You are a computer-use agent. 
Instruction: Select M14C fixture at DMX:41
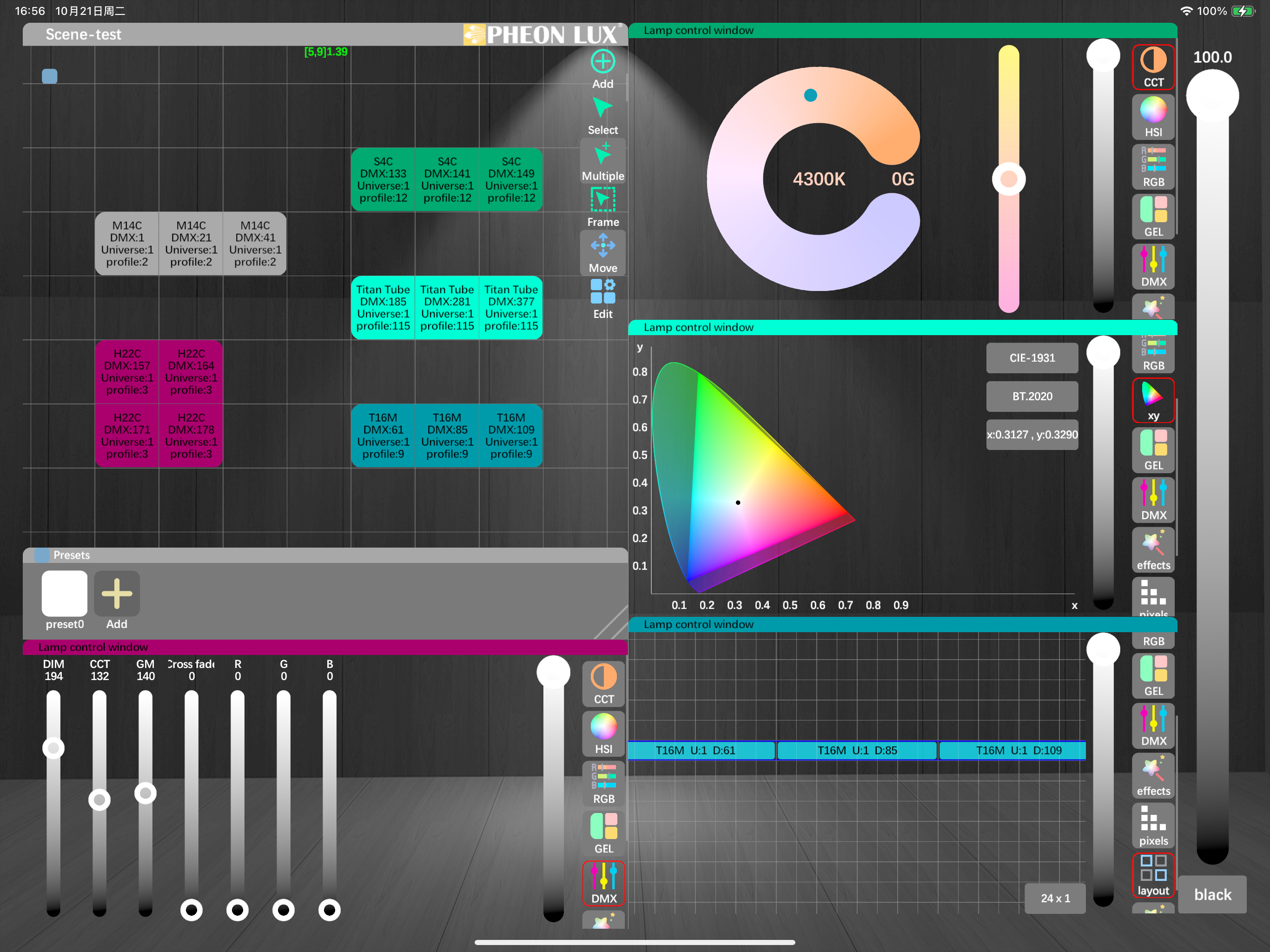(x=255, y=244)
